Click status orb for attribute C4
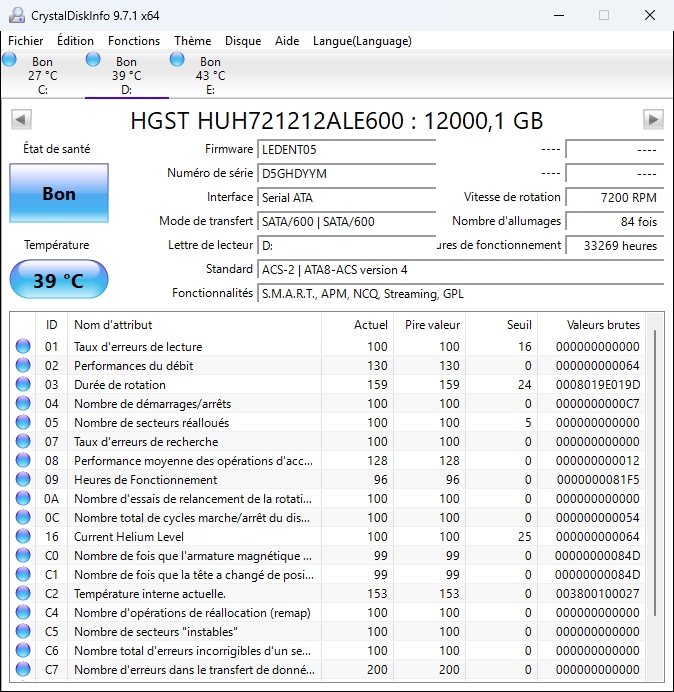This screenshot has height=692, width=674. point(23,612)
